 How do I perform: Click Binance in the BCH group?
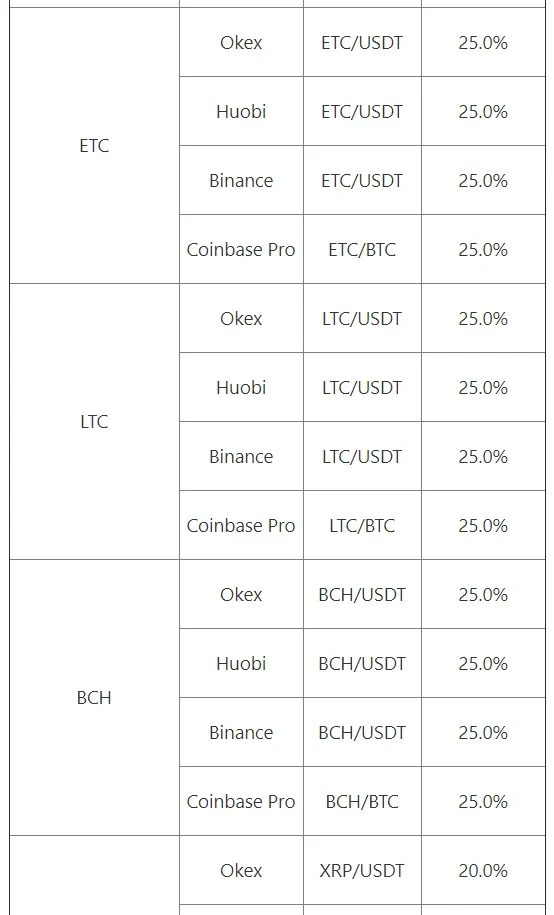241,732
